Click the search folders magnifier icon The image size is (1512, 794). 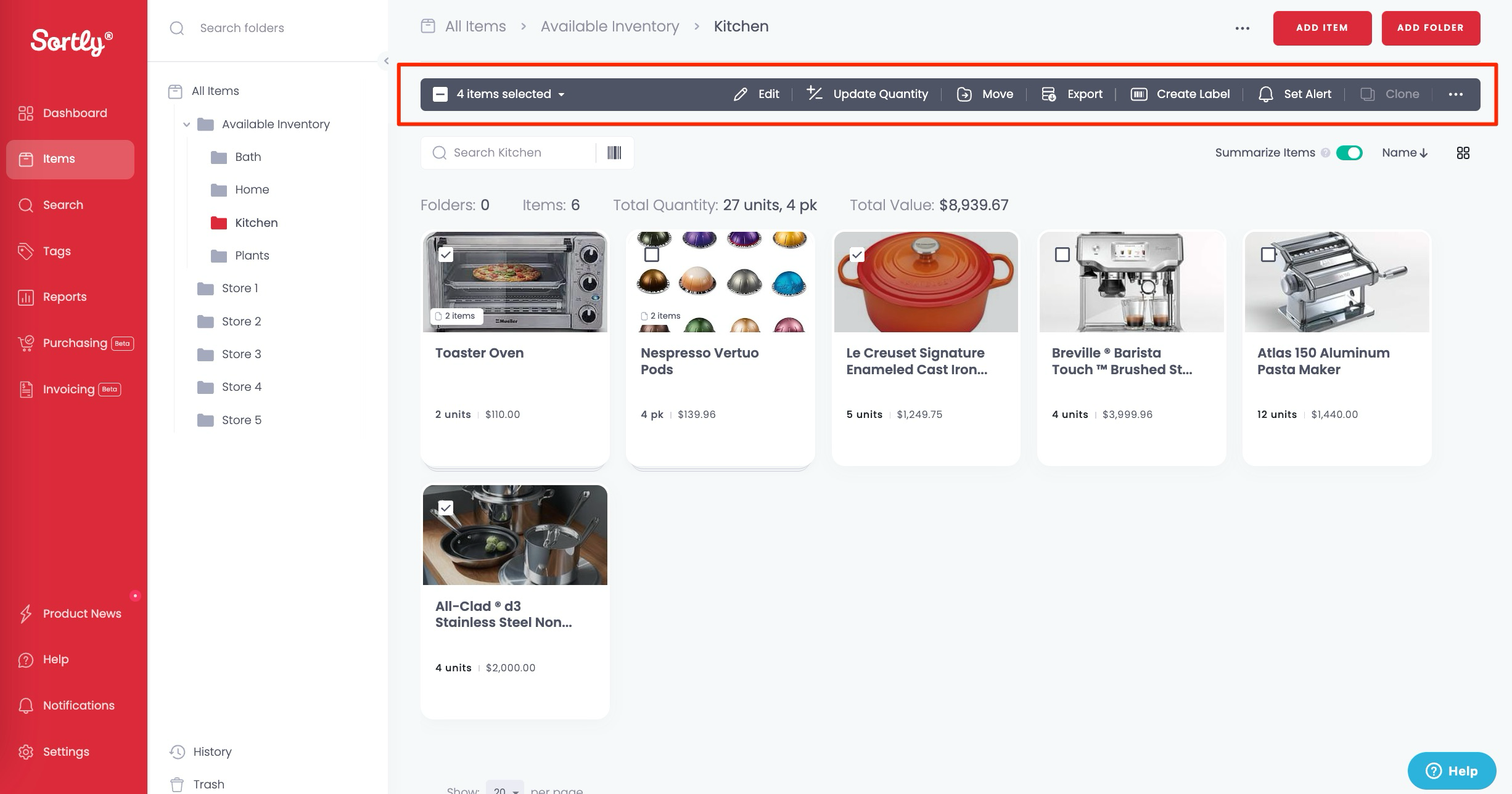pyautogui.click(x=177, y=28)
